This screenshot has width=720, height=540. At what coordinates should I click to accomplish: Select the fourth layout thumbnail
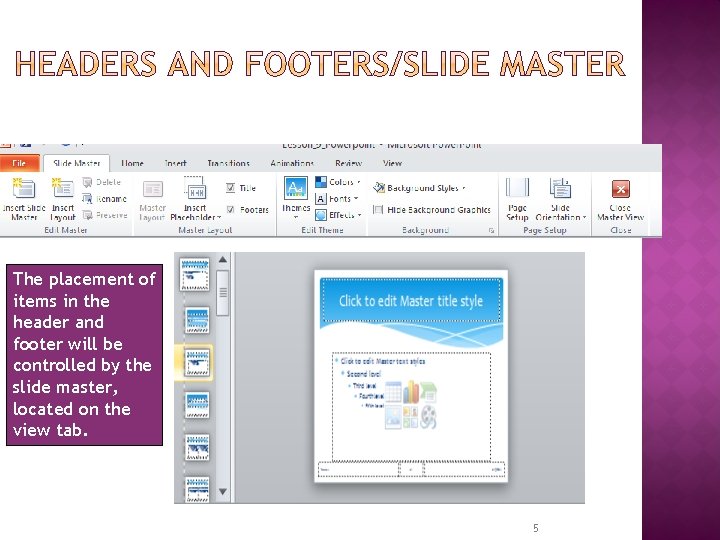pyautogui.click(x=197, y=405)
